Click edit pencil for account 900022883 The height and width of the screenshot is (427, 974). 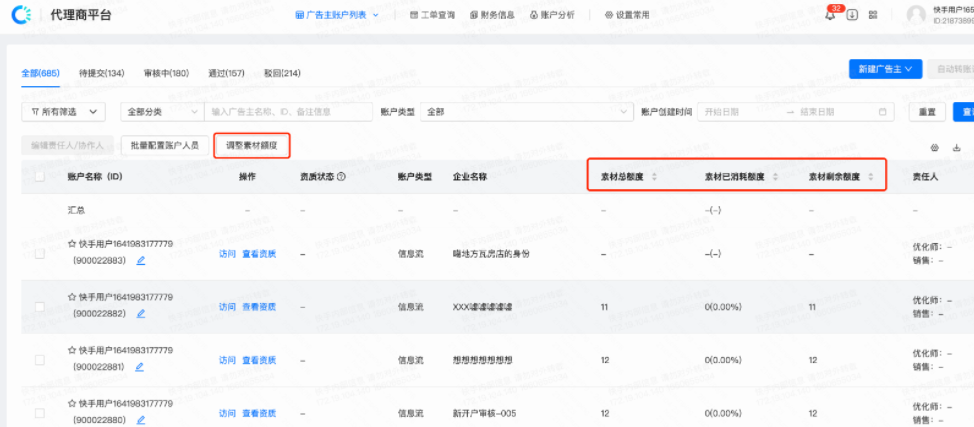point(141,261)
